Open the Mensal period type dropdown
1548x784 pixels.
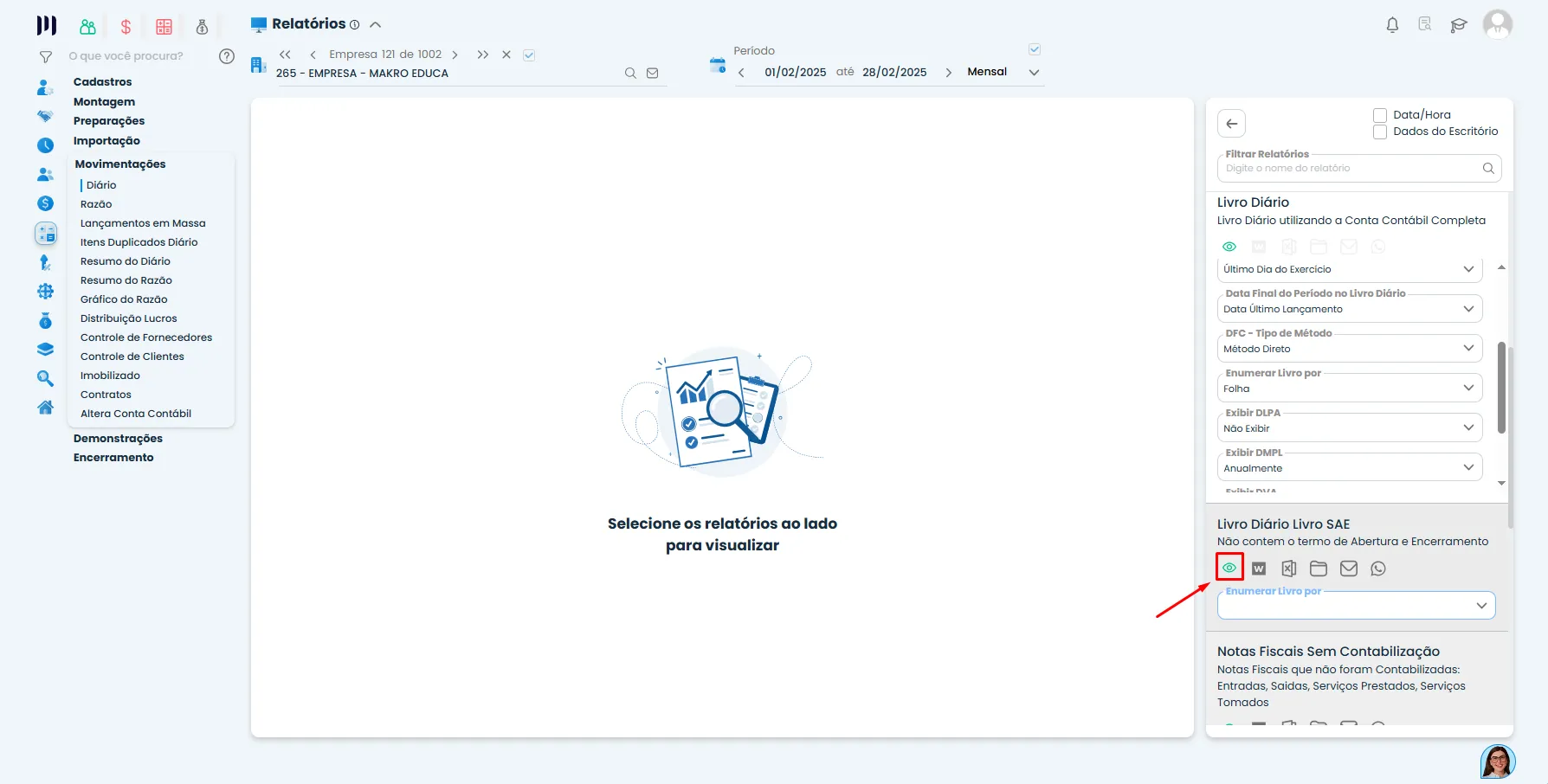tap(1003, 72)
